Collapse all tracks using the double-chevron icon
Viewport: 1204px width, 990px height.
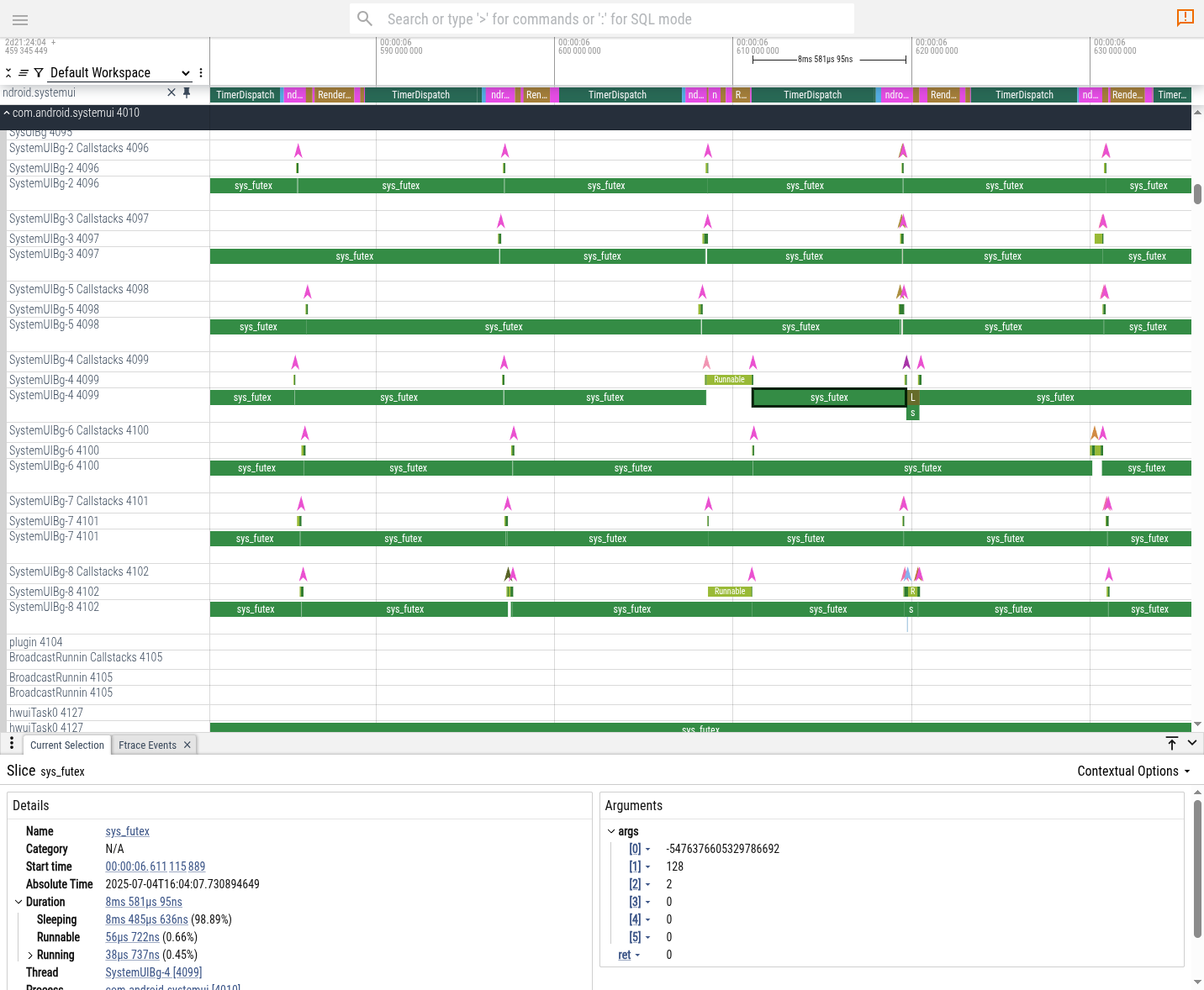[8, 72]
